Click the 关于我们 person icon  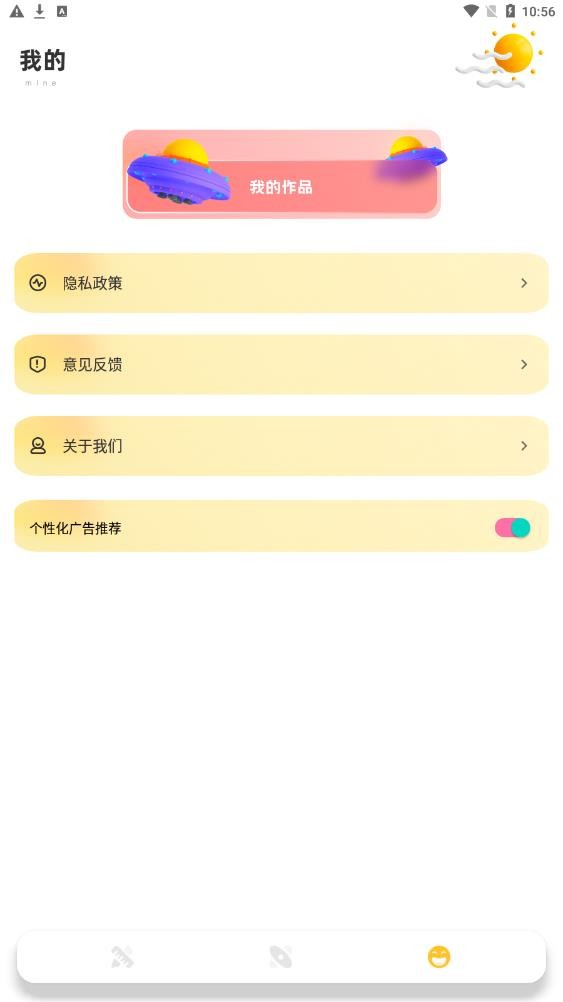click(x=38, y=445)
